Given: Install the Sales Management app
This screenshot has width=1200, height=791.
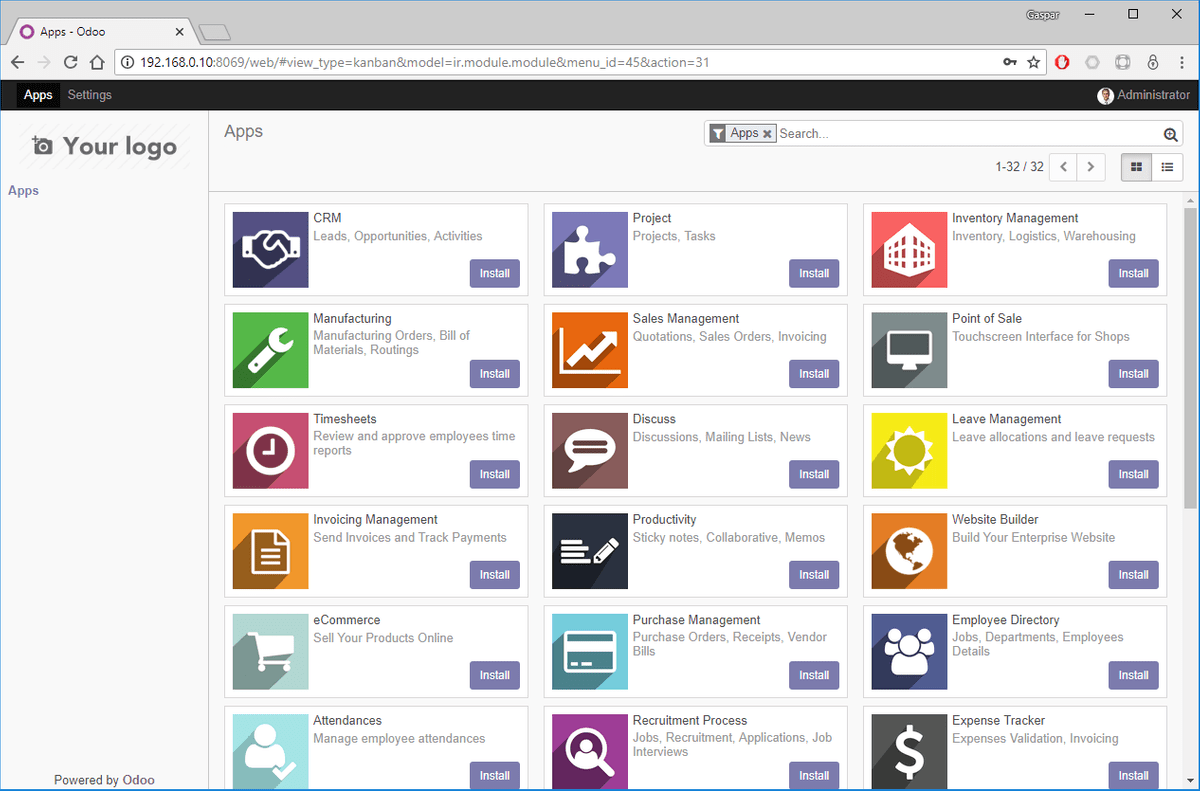Looking at the screenshot, I should click(x=814, y=374).
